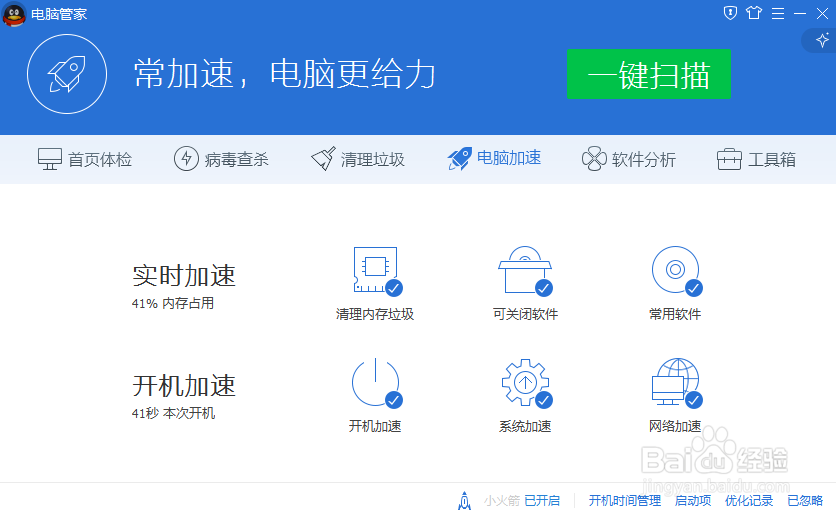Switch to 病毒查杀 tab
The width and height of the screenshot is (836, 515).
point(221,159)
